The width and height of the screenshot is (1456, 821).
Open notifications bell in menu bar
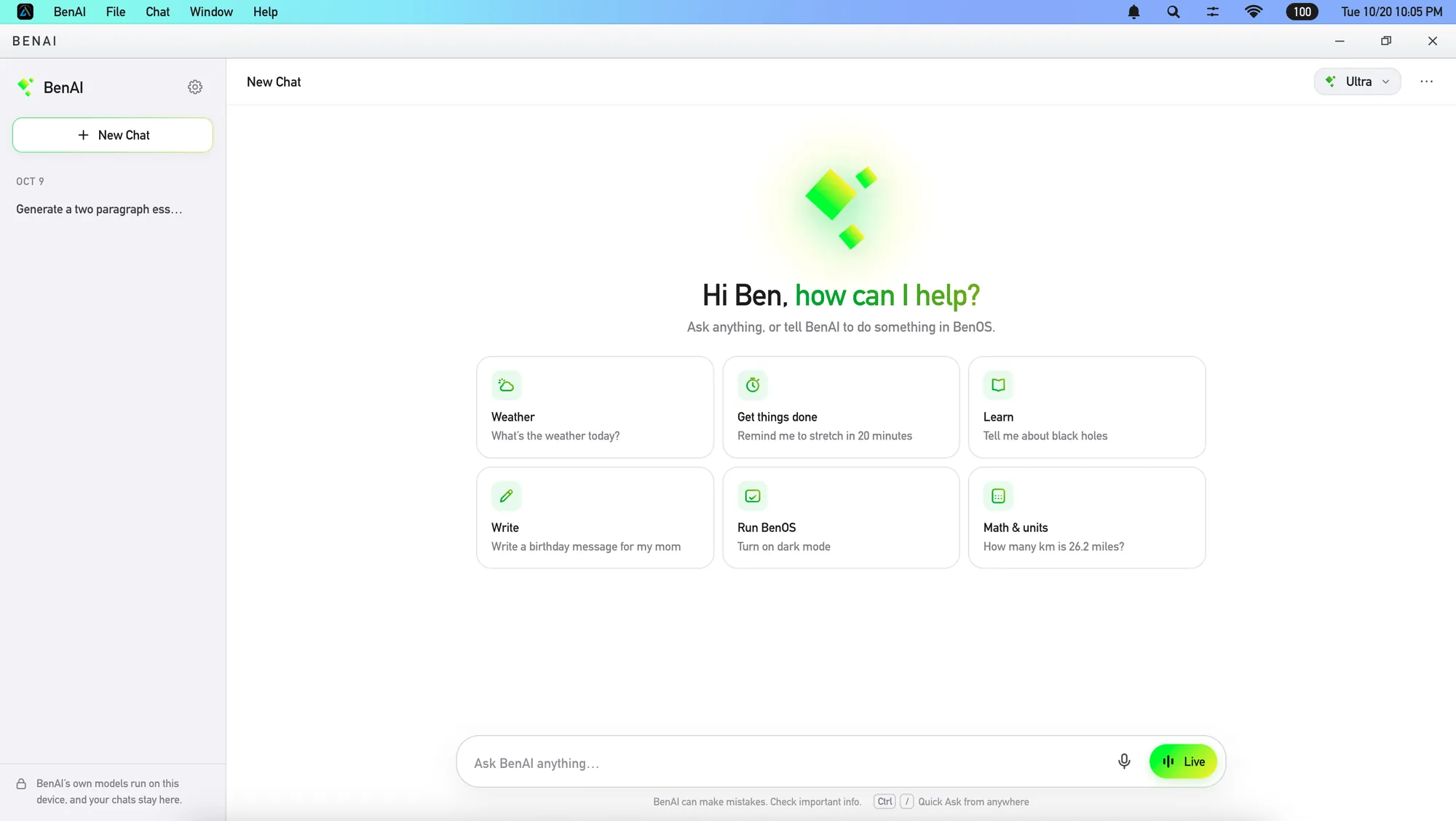click(x=1133, y=12)
